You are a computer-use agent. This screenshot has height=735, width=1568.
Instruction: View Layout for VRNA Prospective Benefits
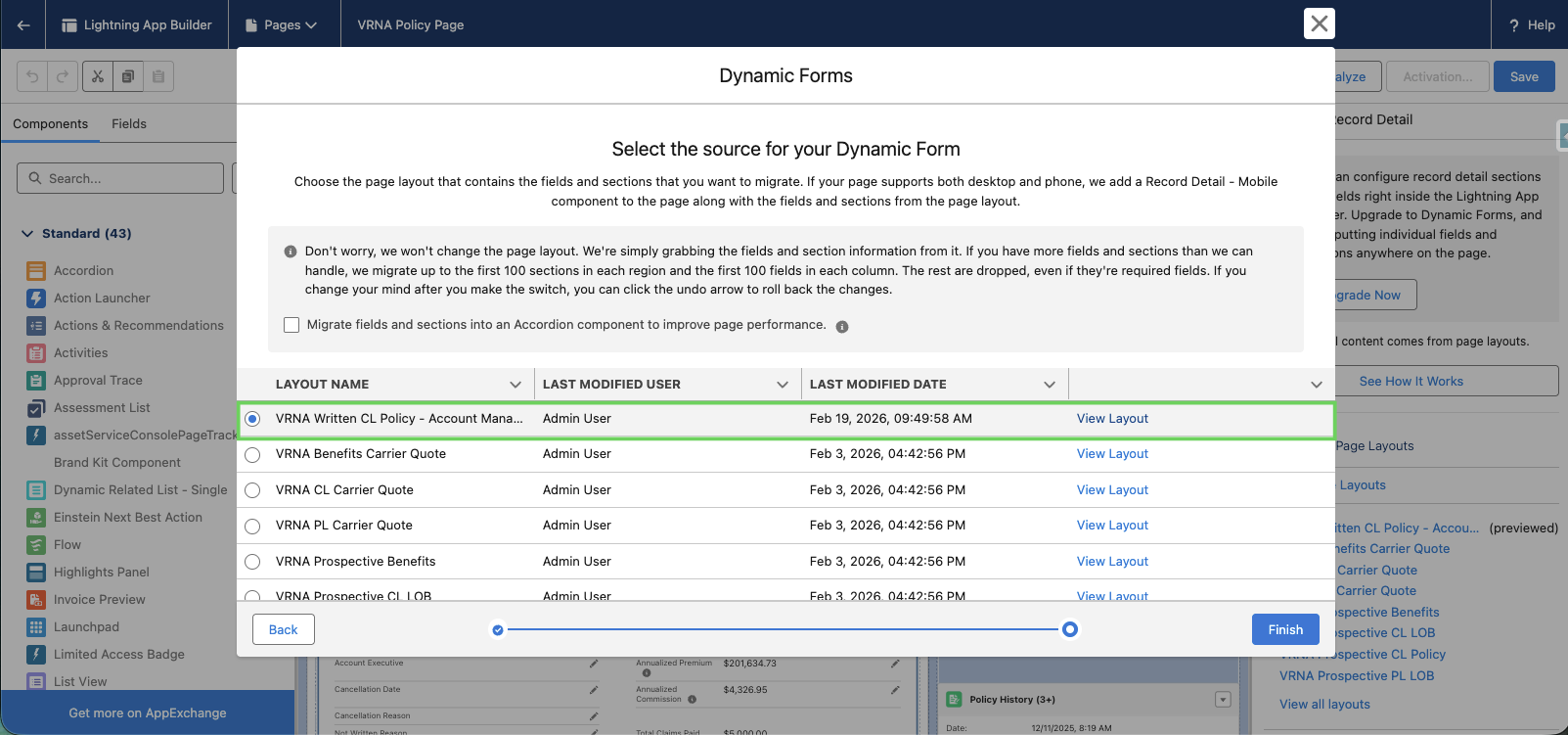1112,562
